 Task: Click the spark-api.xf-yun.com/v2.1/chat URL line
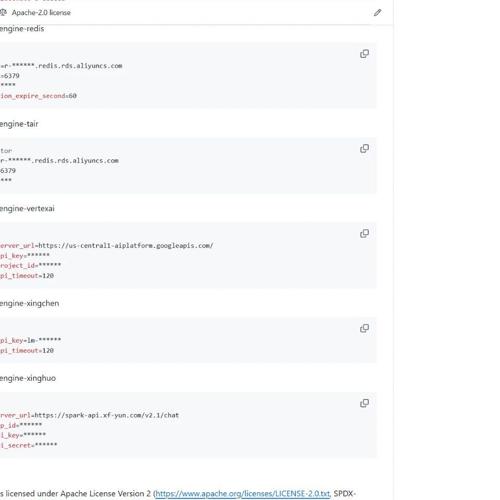click(x=89, y=415)
